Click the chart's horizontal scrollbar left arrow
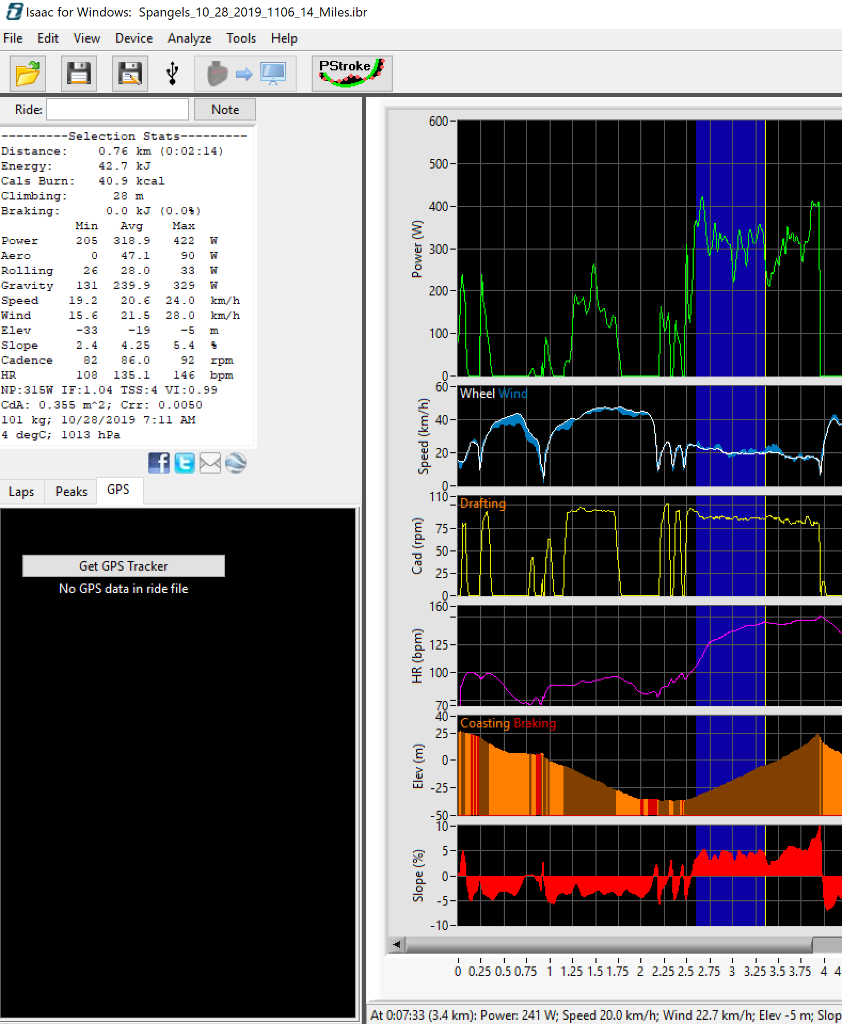The width and height of the screenshot is (842, 1024). pyautogui.click(x=398, y=944)
